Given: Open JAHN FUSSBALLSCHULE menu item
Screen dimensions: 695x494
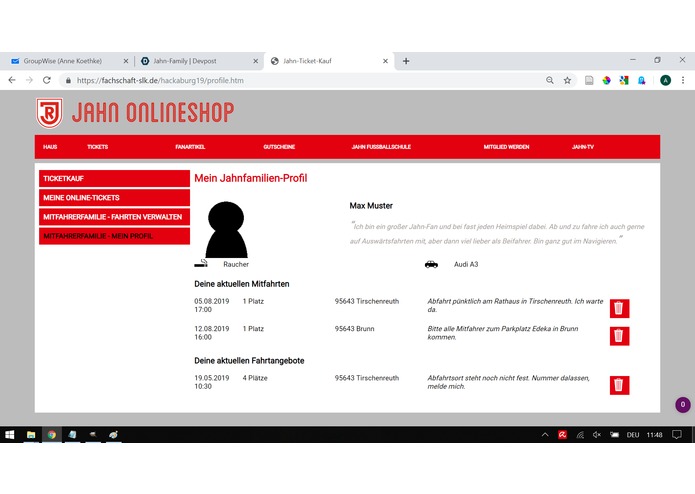Looking at the screenshot, I should (x=381, y=147).
